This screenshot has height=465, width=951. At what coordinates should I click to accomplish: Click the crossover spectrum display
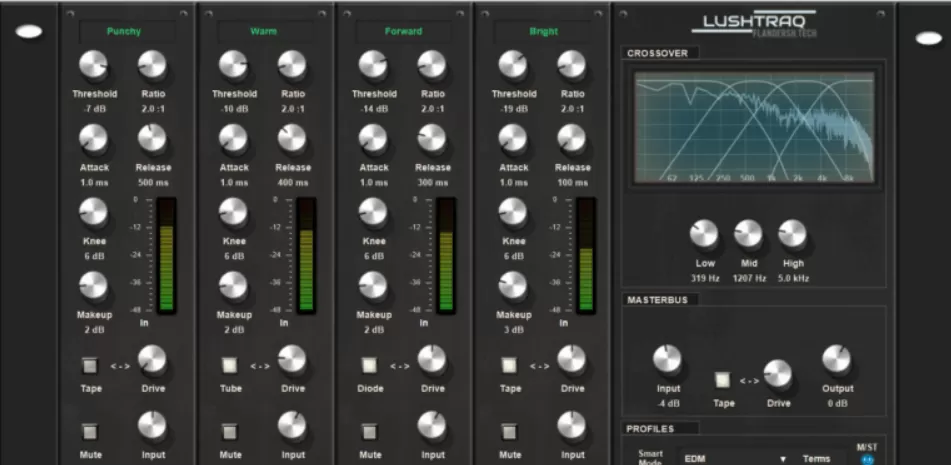(754, 127)
